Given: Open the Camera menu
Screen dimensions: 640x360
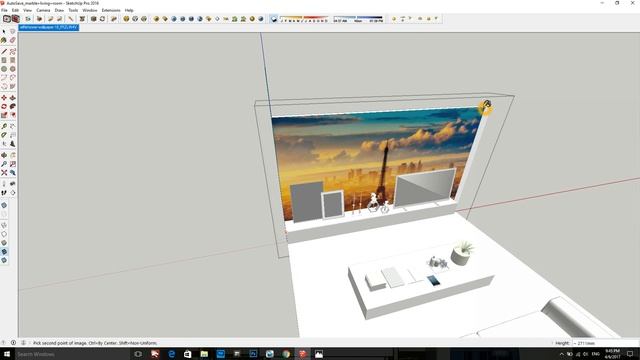Looking at the screenshot, I should click(43, 10).
